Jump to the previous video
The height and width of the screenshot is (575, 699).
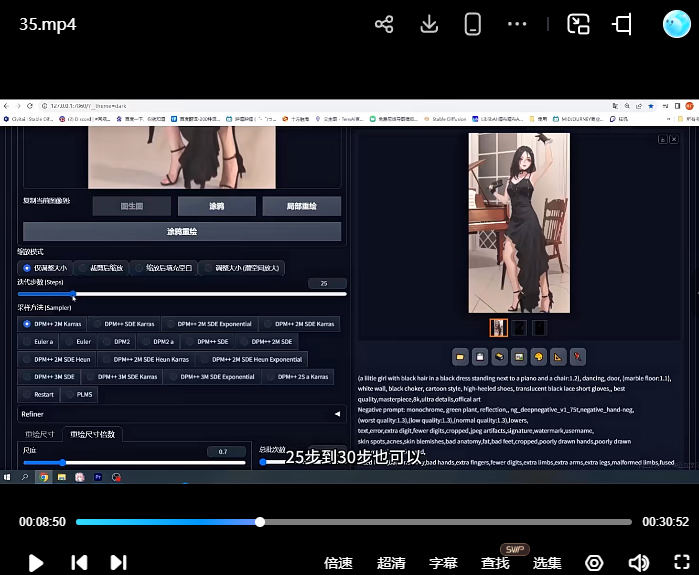tap(79, 562)
